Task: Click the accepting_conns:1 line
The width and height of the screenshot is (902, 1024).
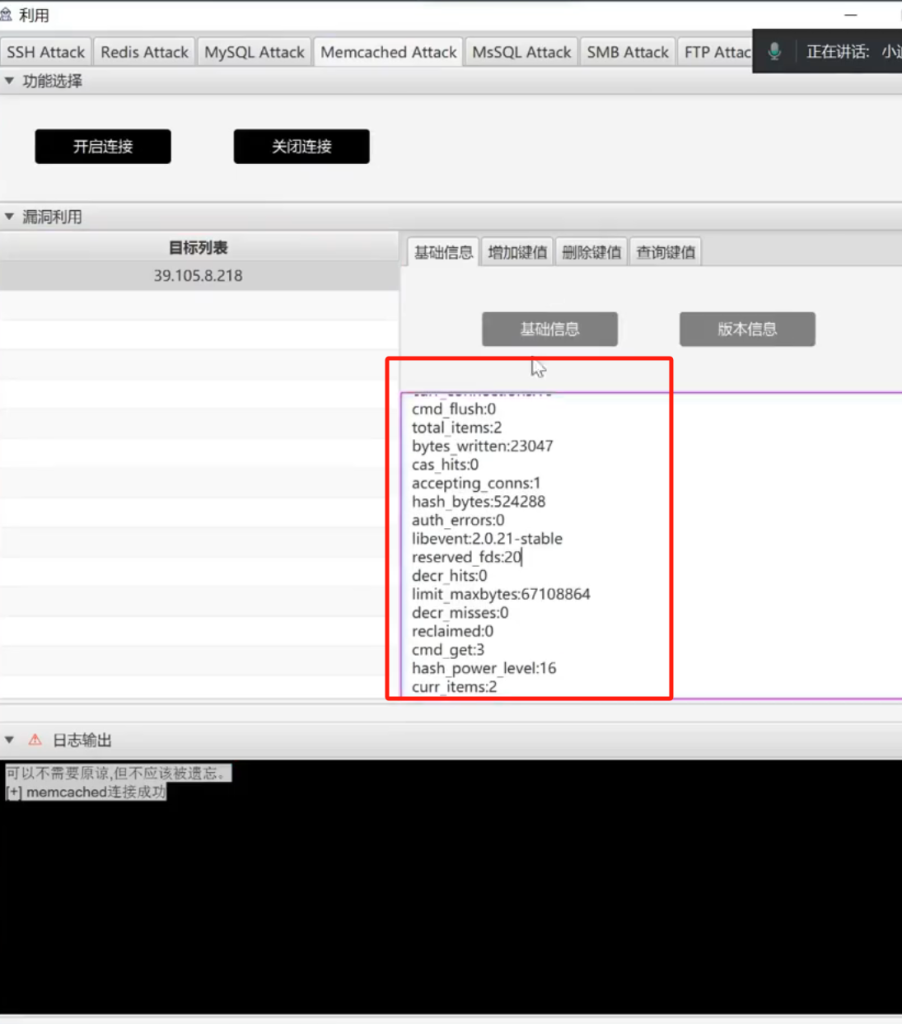Action: click(476, 483)
